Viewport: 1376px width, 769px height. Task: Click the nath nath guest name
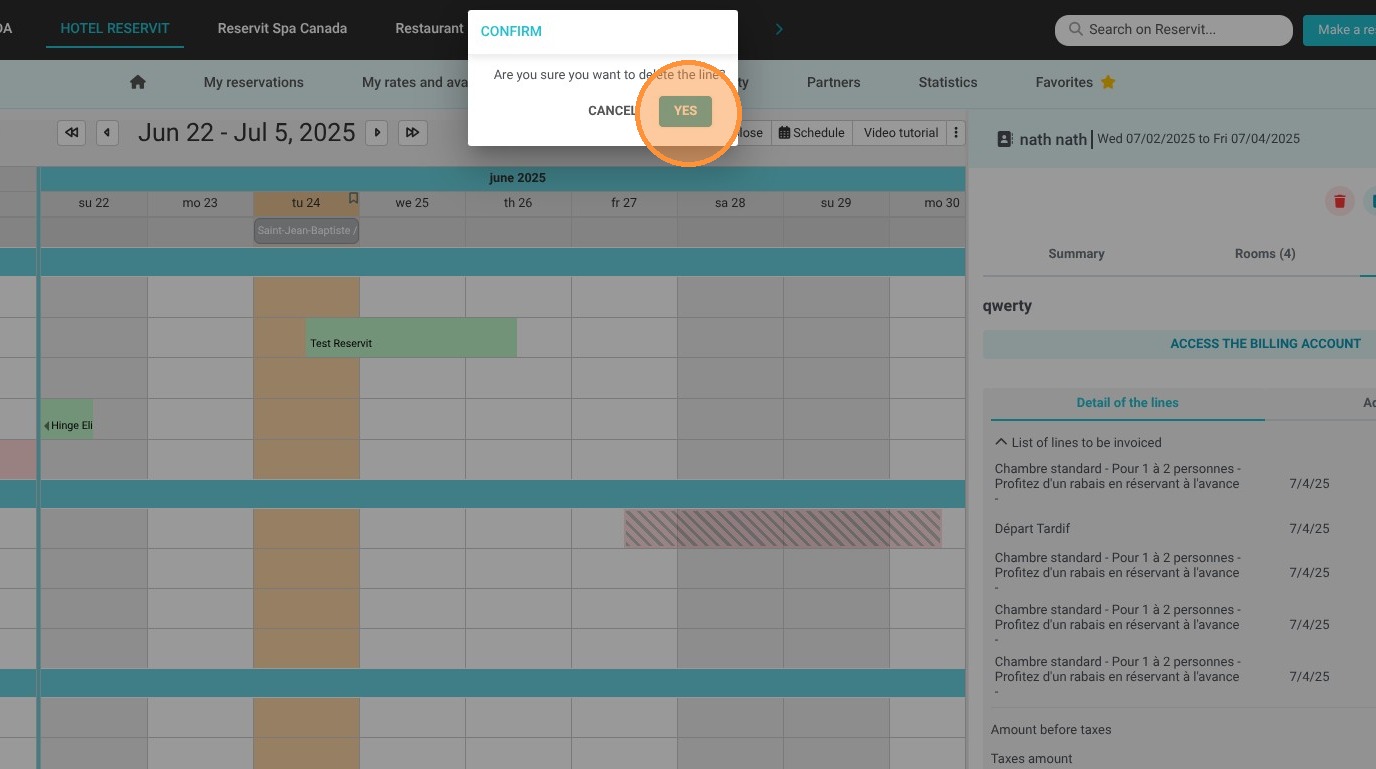[x=1053, y=140]
